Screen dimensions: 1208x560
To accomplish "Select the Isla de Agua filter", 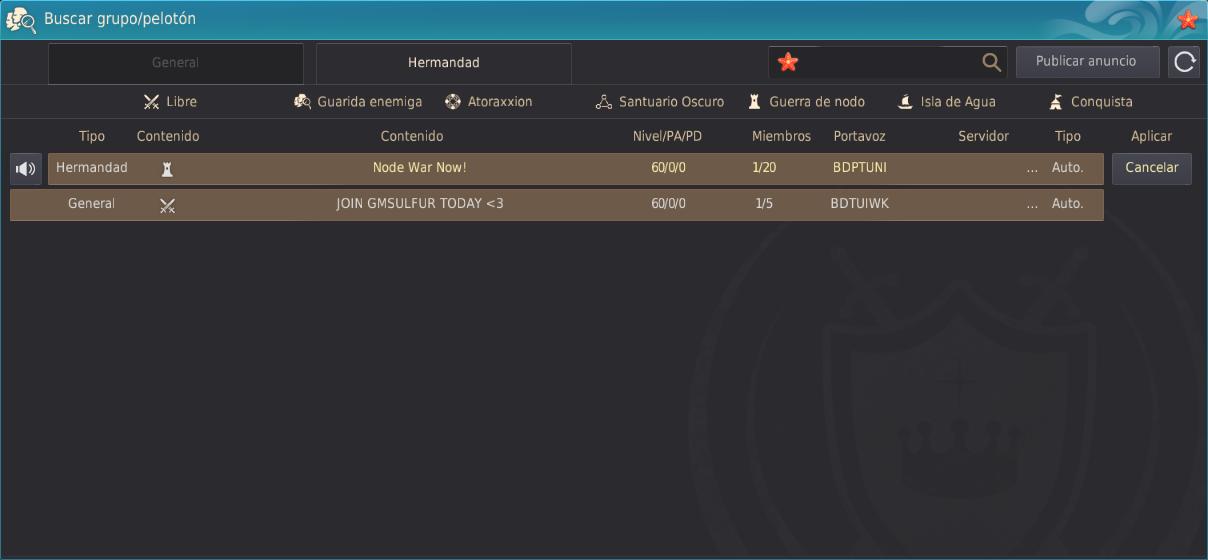I will click(946, 102).
